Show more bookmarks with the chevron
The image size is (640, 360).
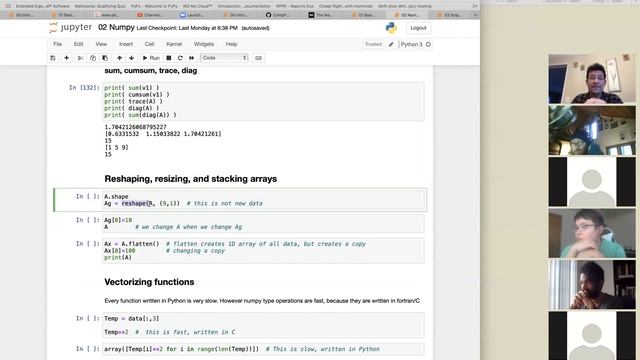(474, 6)
